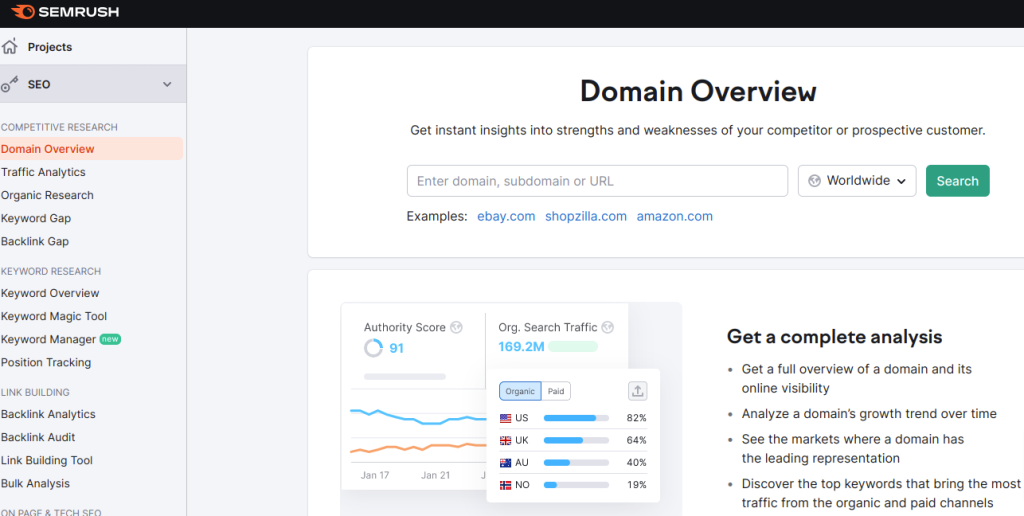The height and width of the screenshot is (516, 1024).
Task: Click the Projects home icon
Action: [9, 47]
